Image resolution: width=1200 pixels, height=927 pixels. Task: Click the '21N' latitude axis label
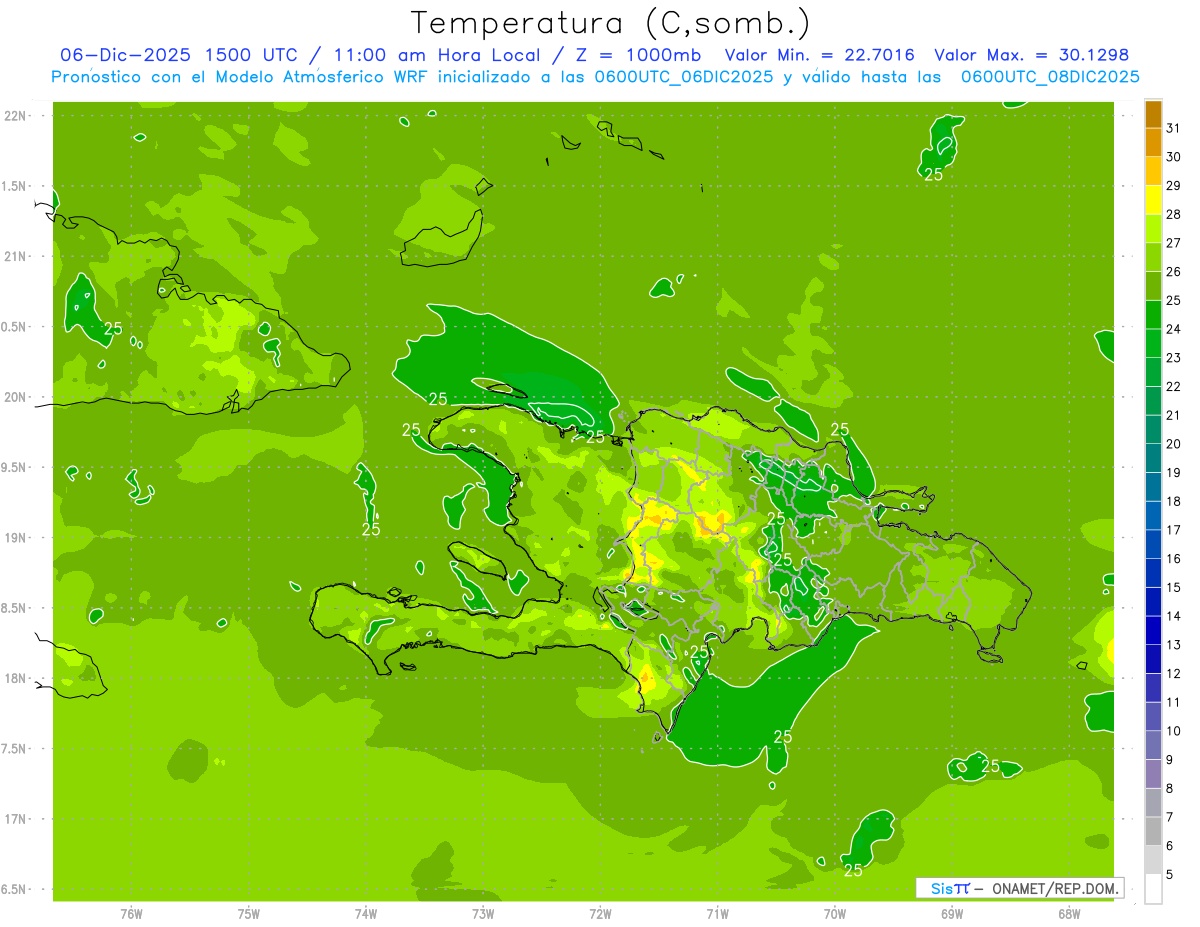click(x=15, y=256)
